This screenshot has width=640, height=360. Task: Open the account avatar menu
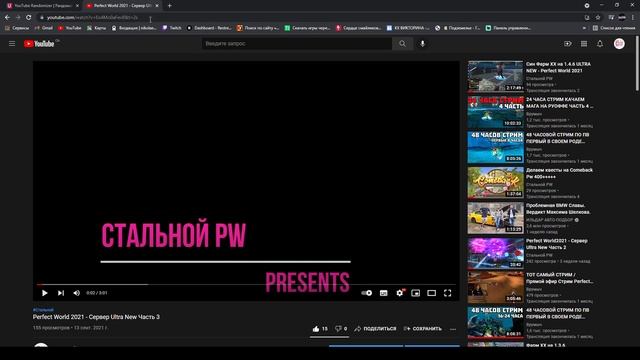619,44
